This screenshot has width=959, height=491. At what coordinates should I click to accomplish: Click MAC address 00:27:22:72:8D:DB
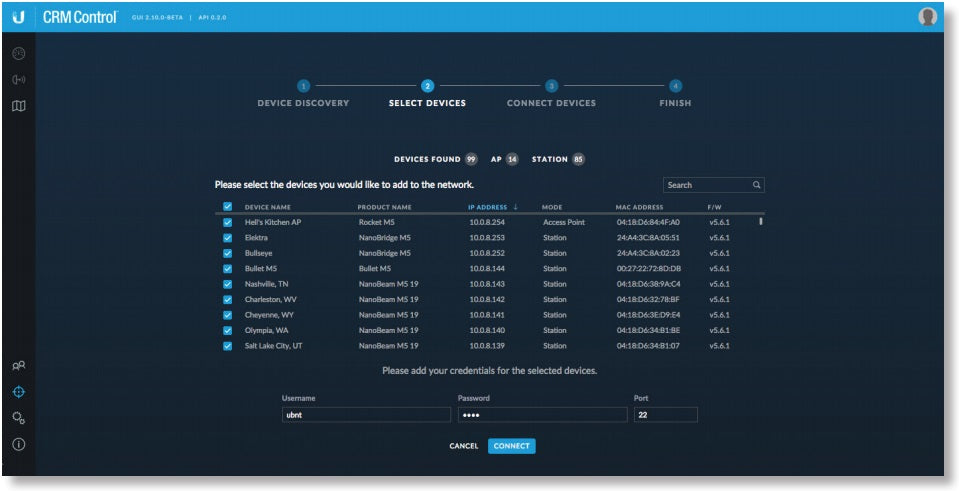click(649, 268)
